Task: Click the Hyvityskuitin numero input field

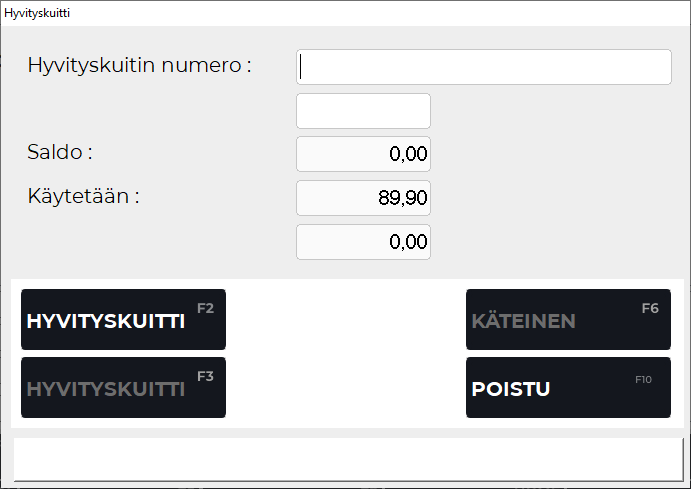Action: point(484,67)
